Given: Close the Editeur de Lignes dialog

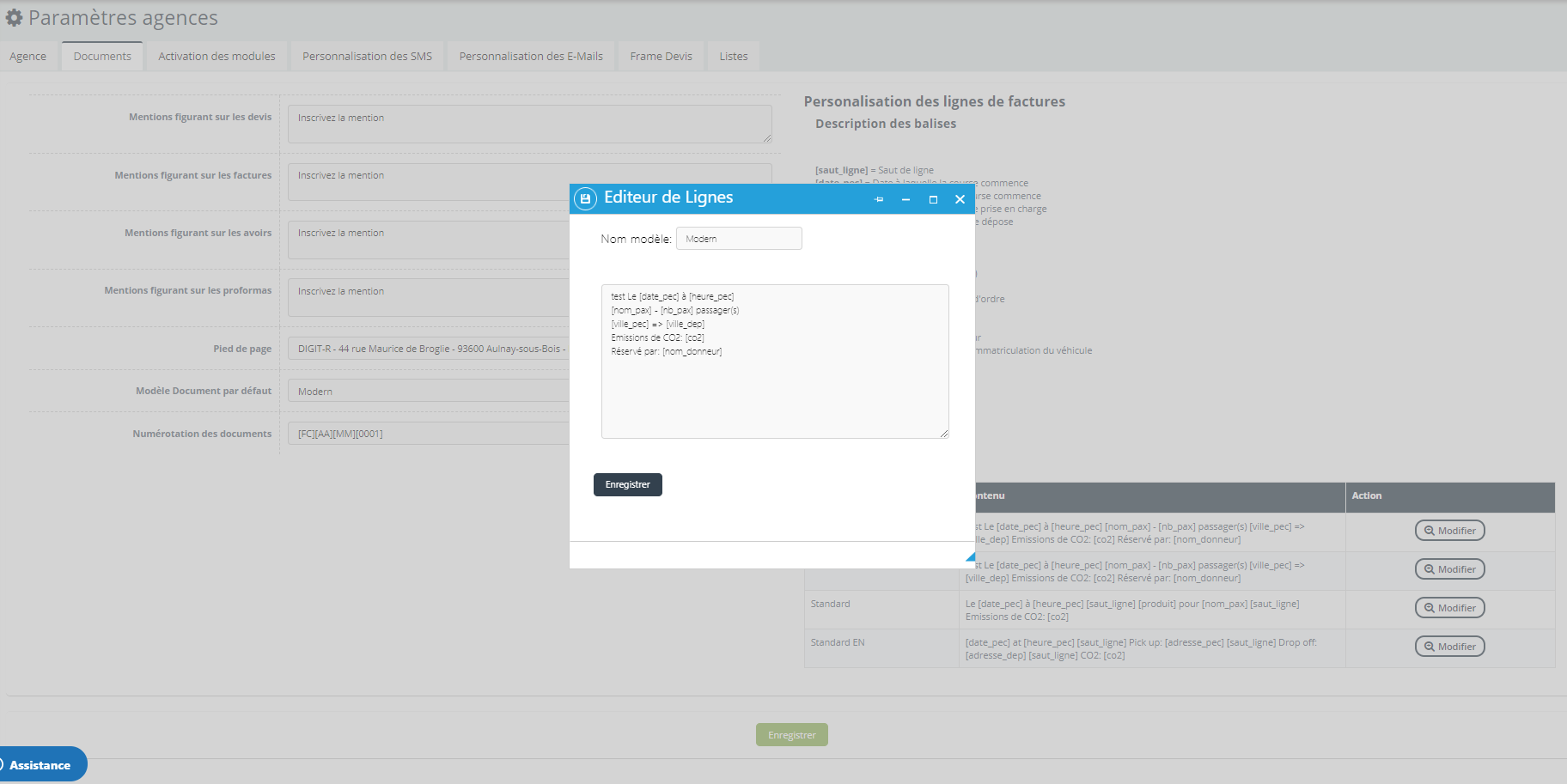Looking at the screenshot, I should click(x=960, y=199).
